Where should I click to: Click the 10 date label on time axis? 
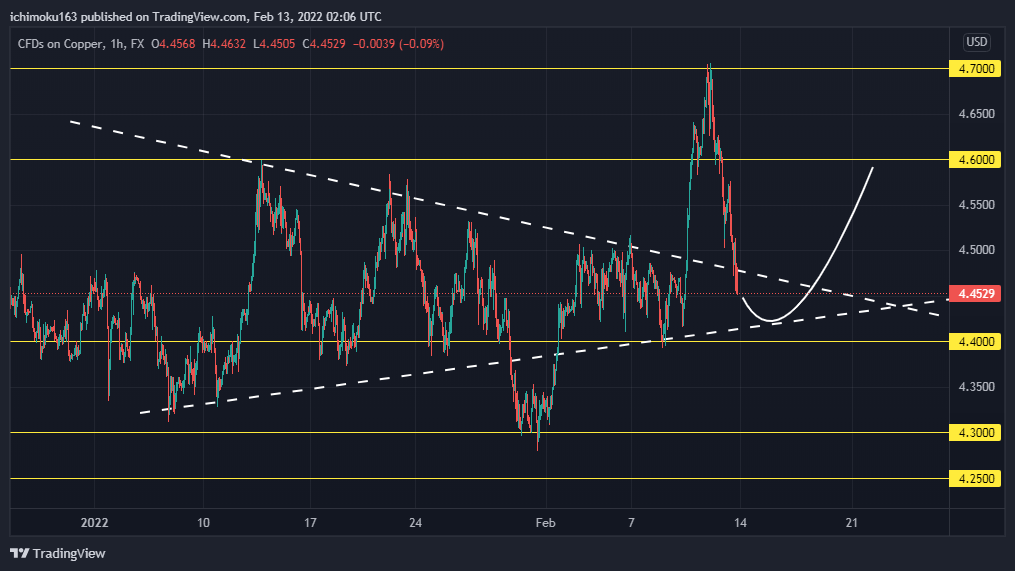pos(203,522)
